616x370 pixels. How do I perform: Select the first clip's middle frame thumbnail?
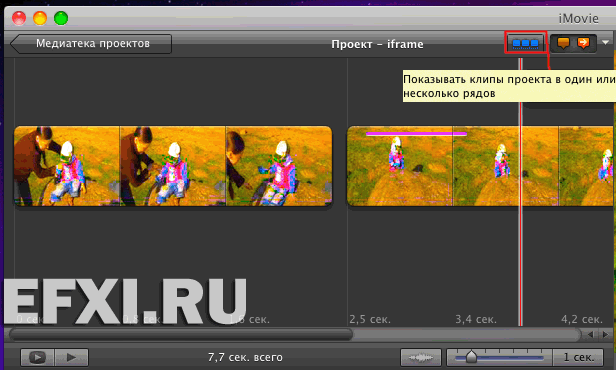(x=172, y=166)
